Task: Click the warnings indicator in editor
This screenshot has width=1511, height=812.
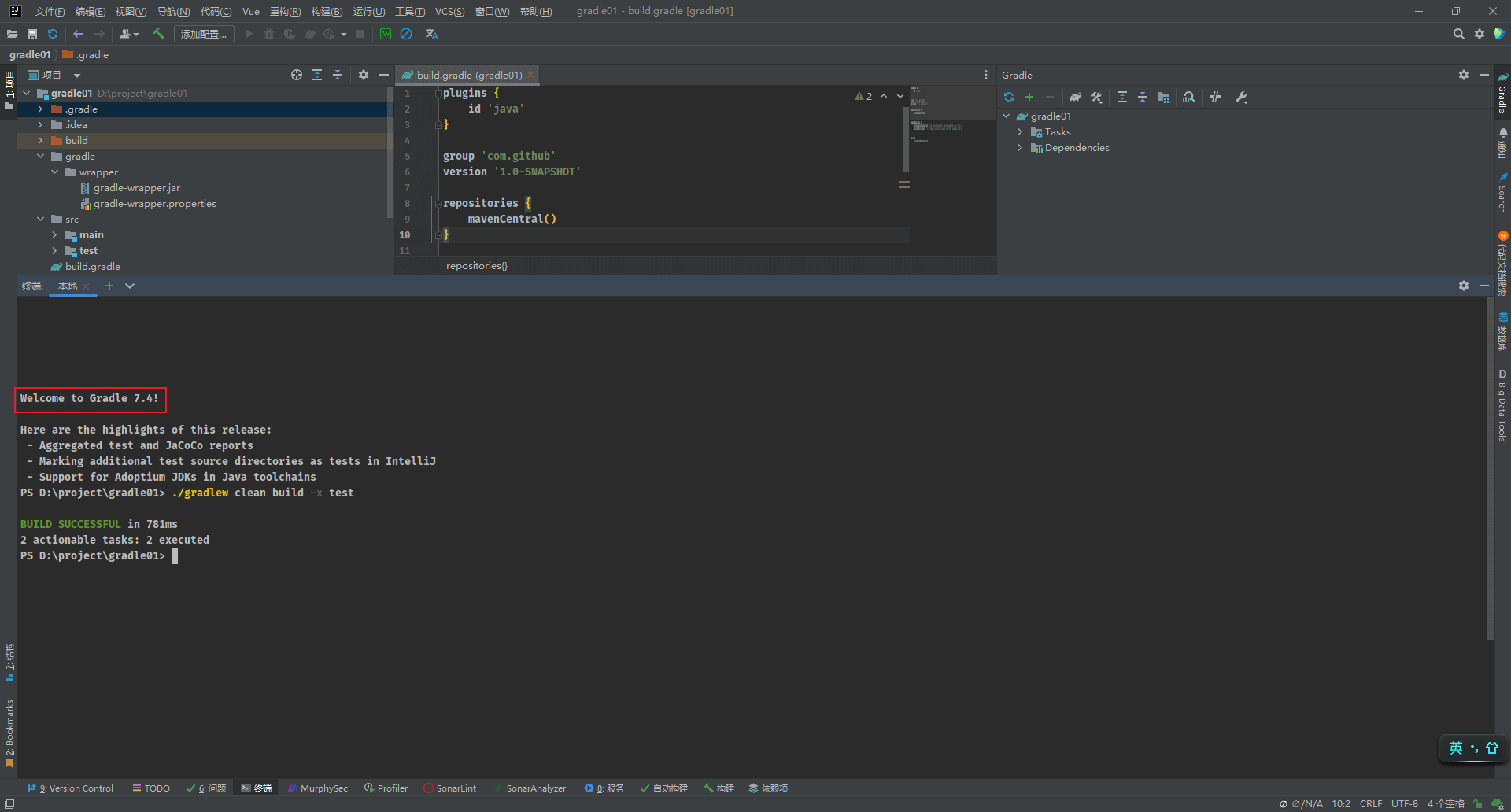Action: (x=863, y=96)
